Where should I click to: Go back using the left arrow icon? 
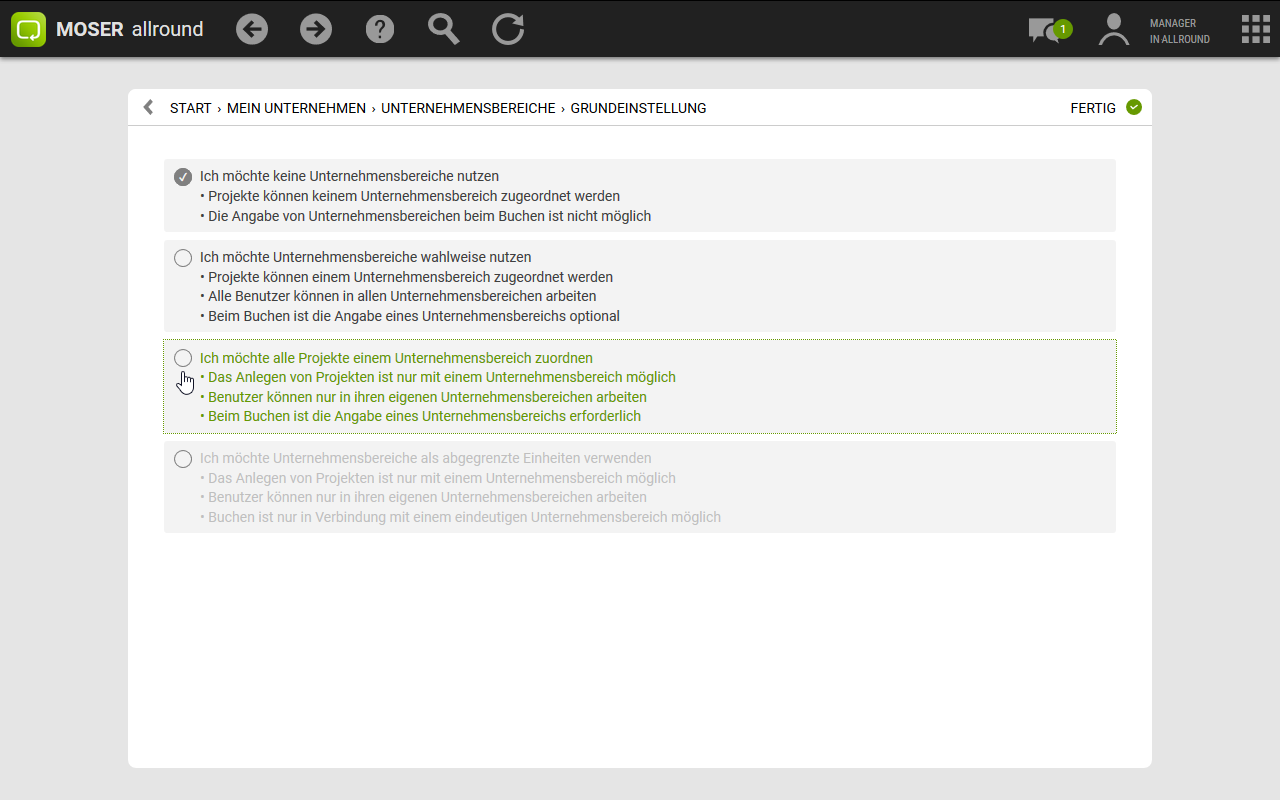click(252, 29)
